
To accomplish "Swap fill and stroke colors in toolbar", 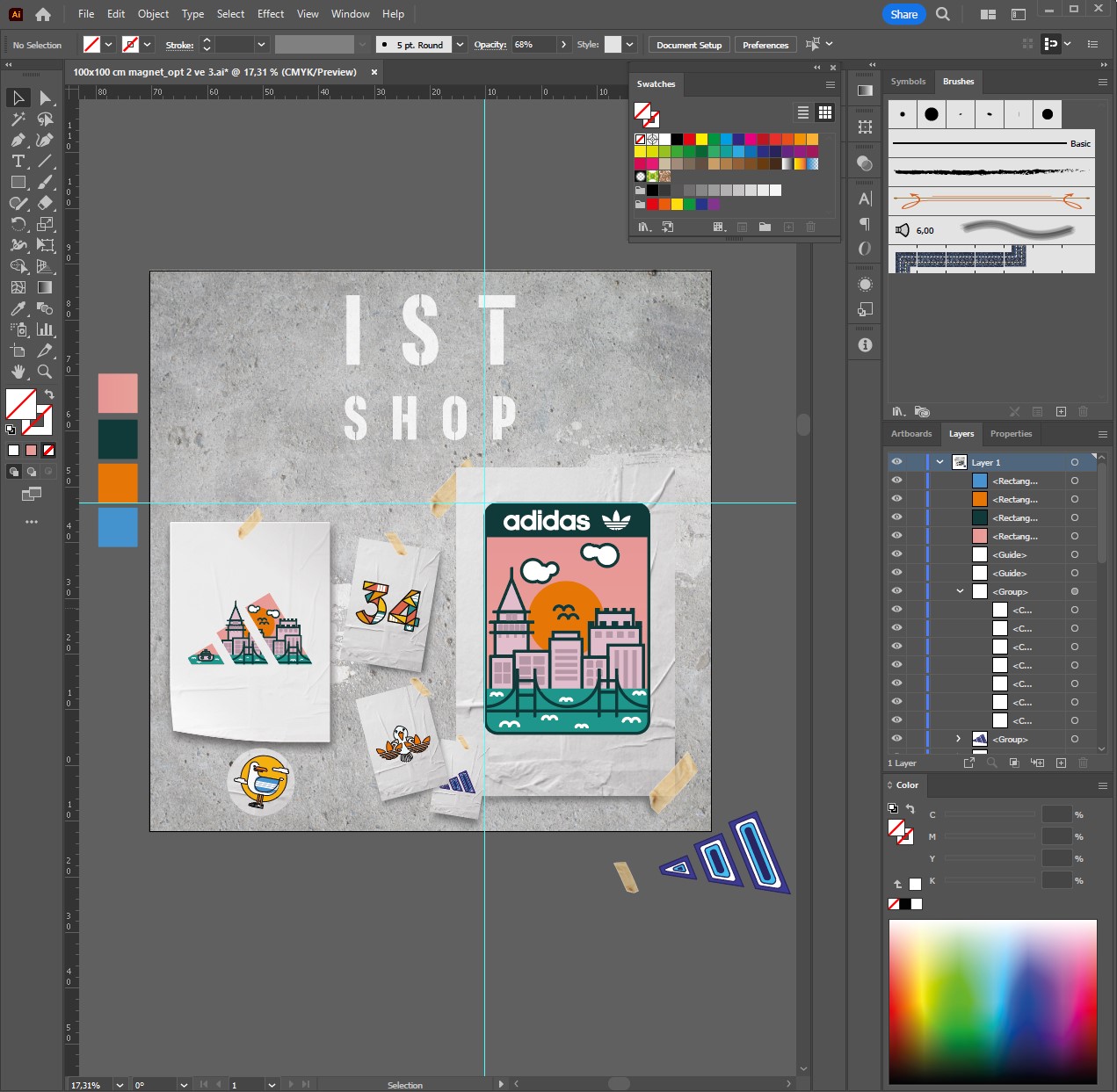I will [x=49, y=394].
